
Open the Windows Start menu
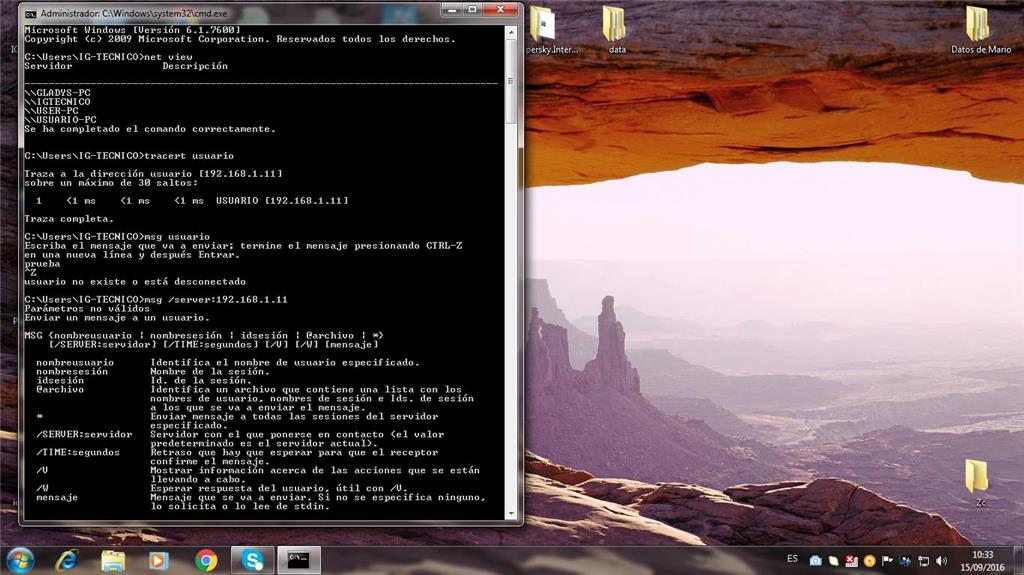(20, 560)
